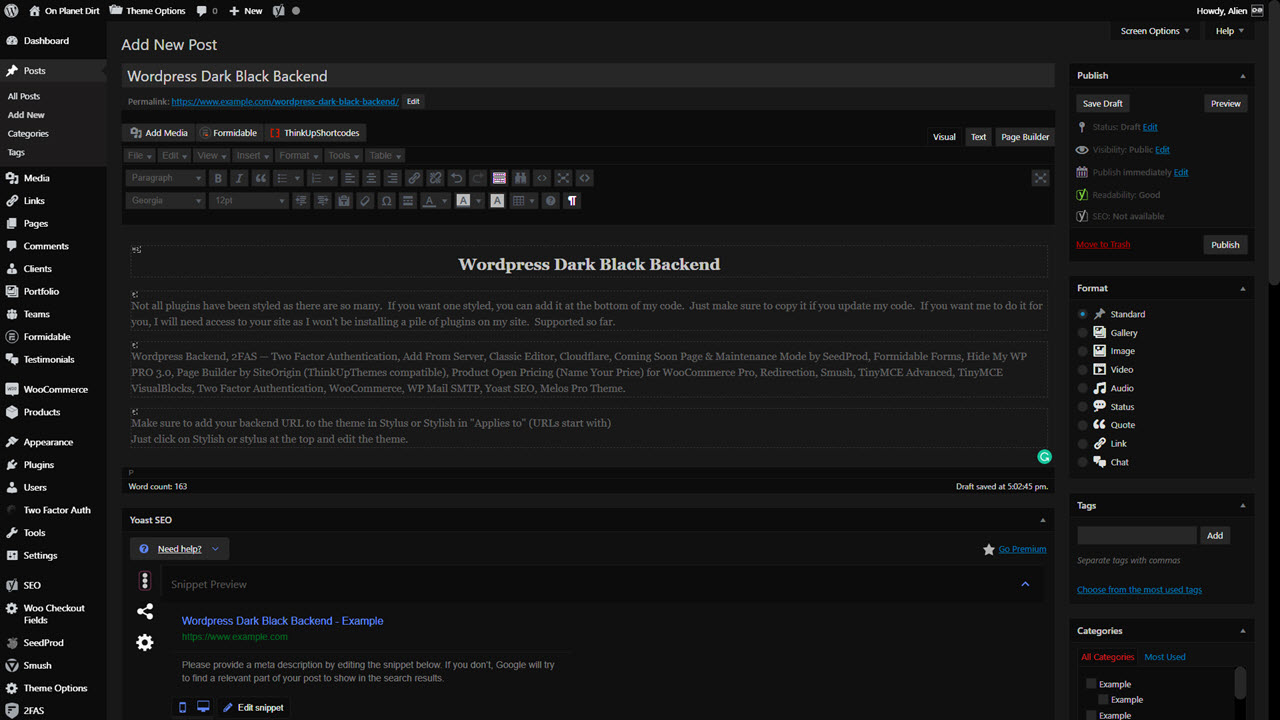Switch to the Text editor tab
1280x720 pixels.
978,137
